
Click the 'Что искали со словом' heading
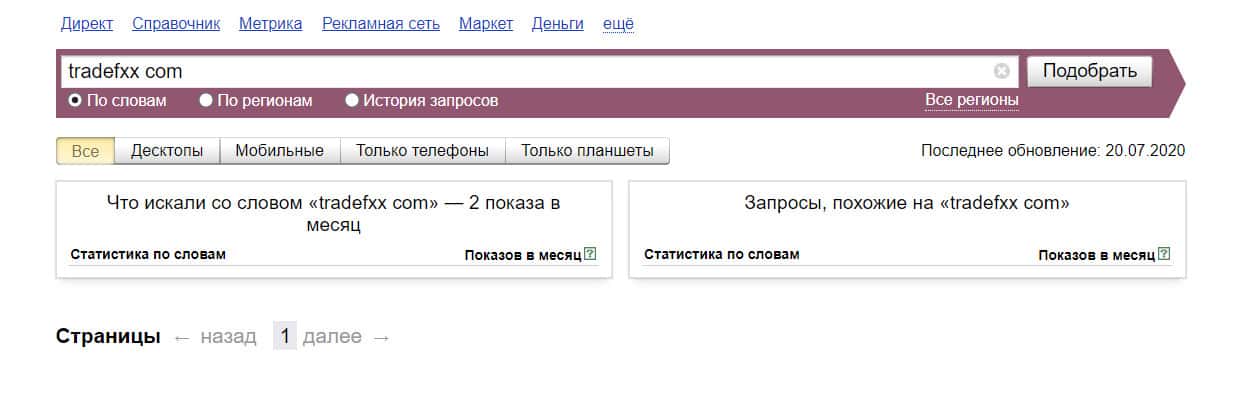[x=334, y=214]
